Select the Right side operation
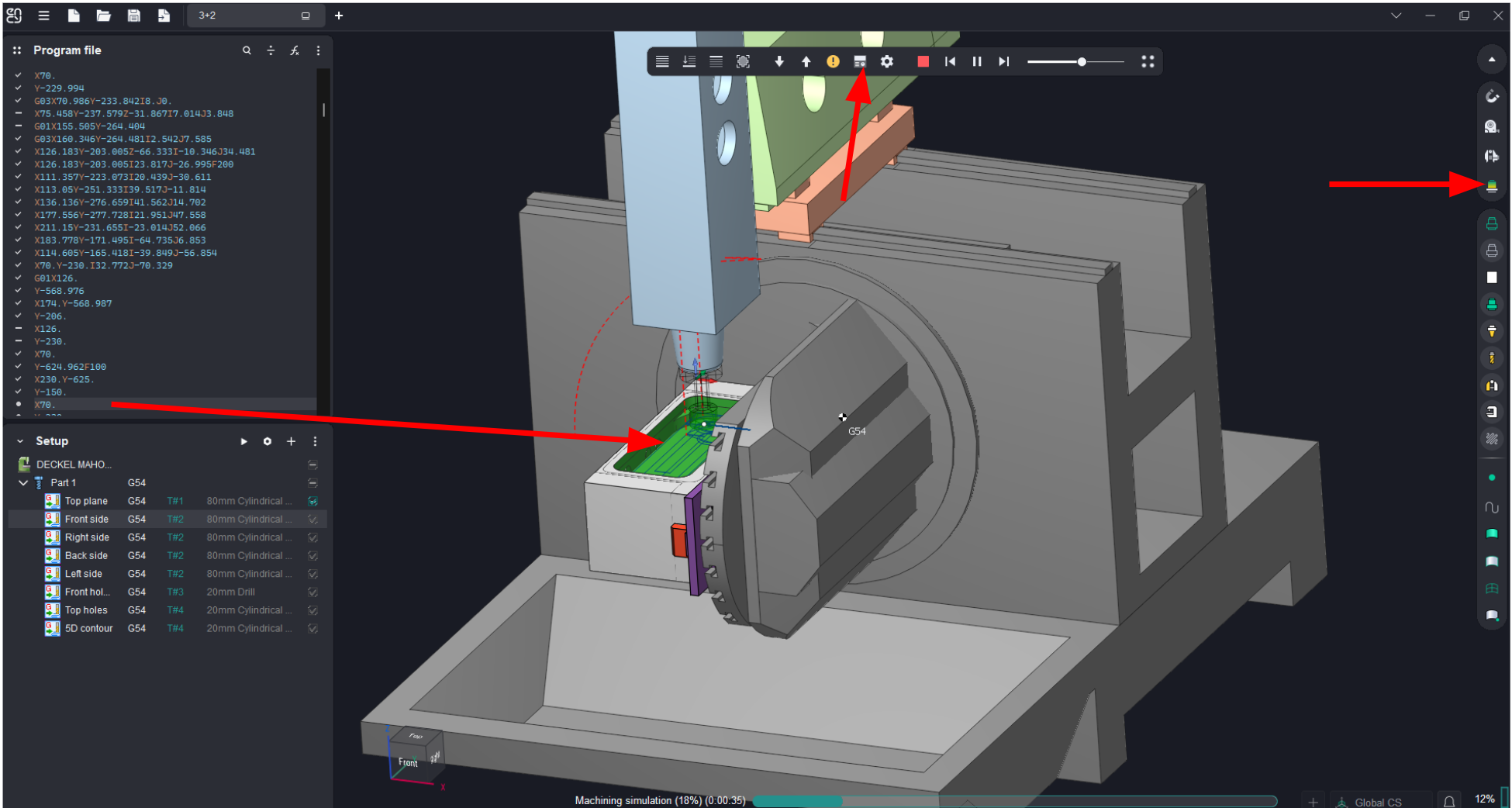The height and width of the screenshot is (808, 1512). point(87,537)
